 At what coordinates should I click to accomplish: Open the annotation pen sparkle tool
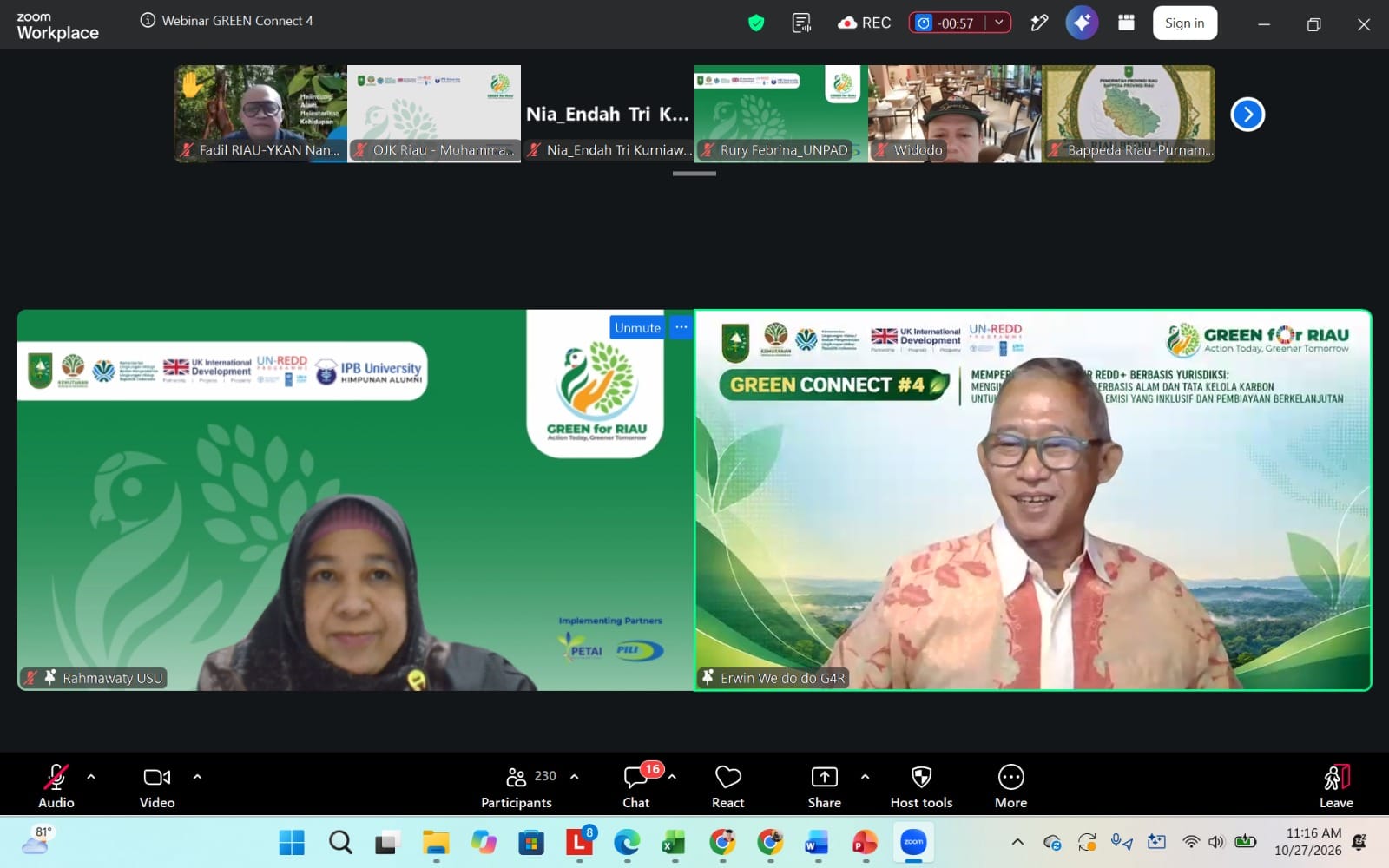pos(1039,23)
